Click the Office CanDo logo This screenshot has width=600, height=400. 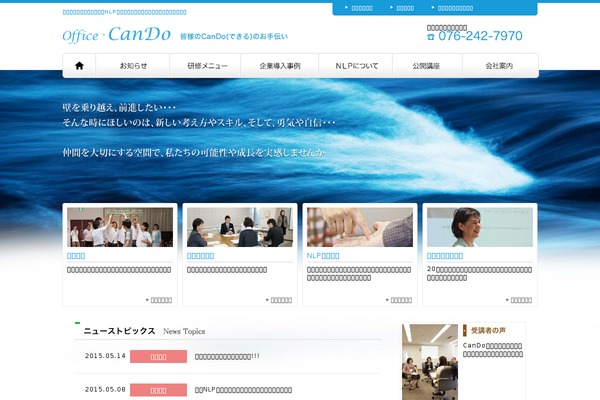click(116, 34)
